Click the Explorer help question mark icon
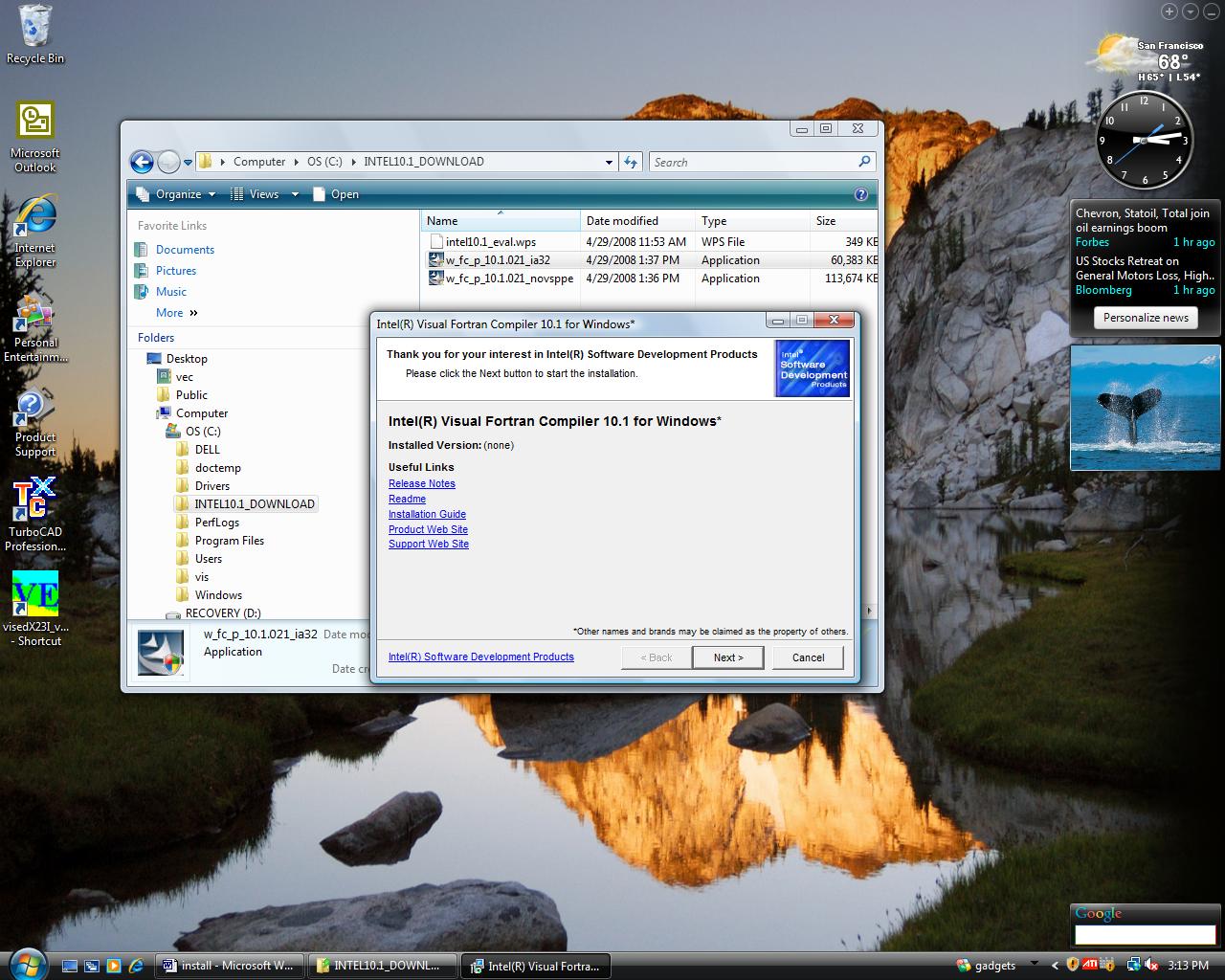The image size is (1225, 980). point(860,194)
